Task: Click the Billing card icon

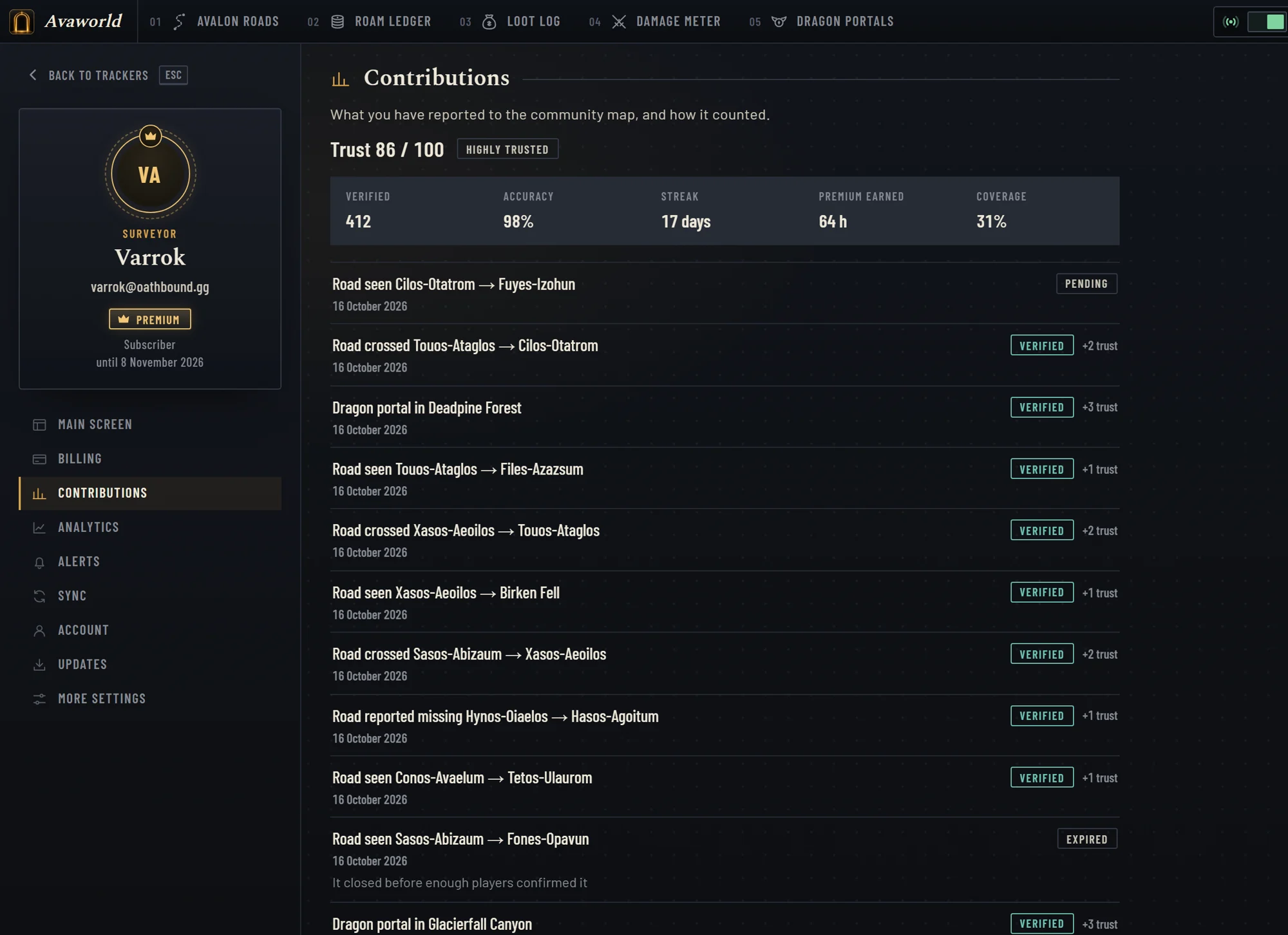Action: pyautogui.click(x=39, y=459)
